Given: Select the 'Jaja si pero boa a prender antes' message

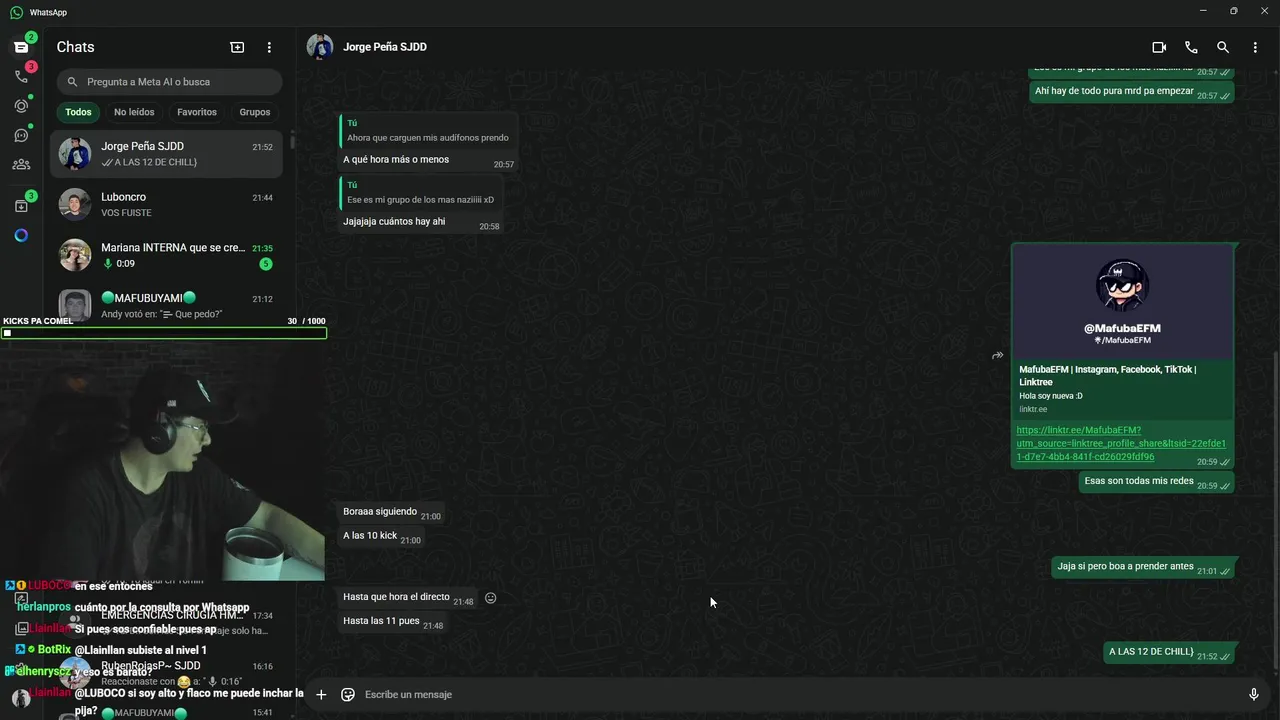Looking at the screenshot, I should (1144, 567).
